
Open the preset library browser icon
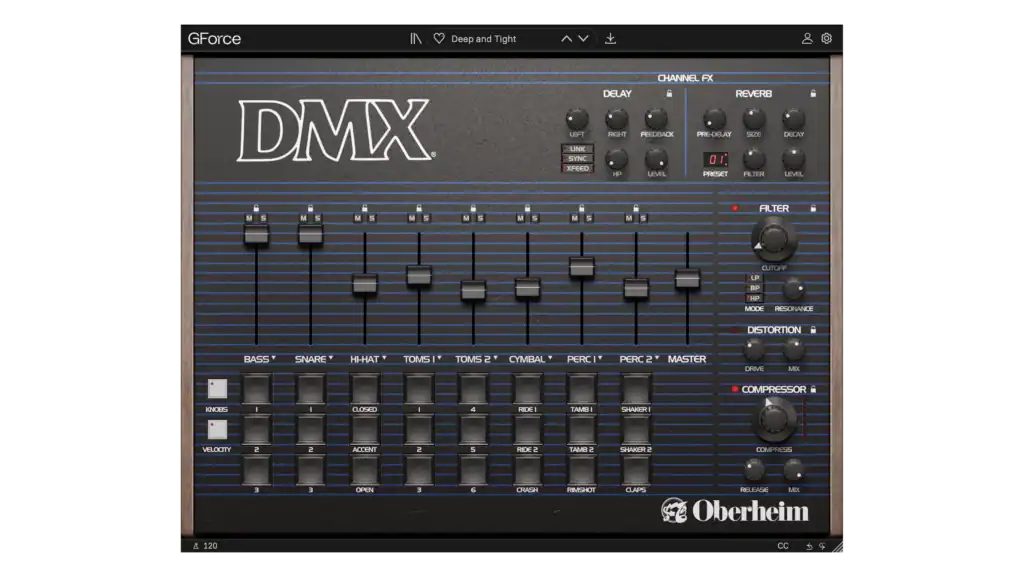[x=415, y=39]
